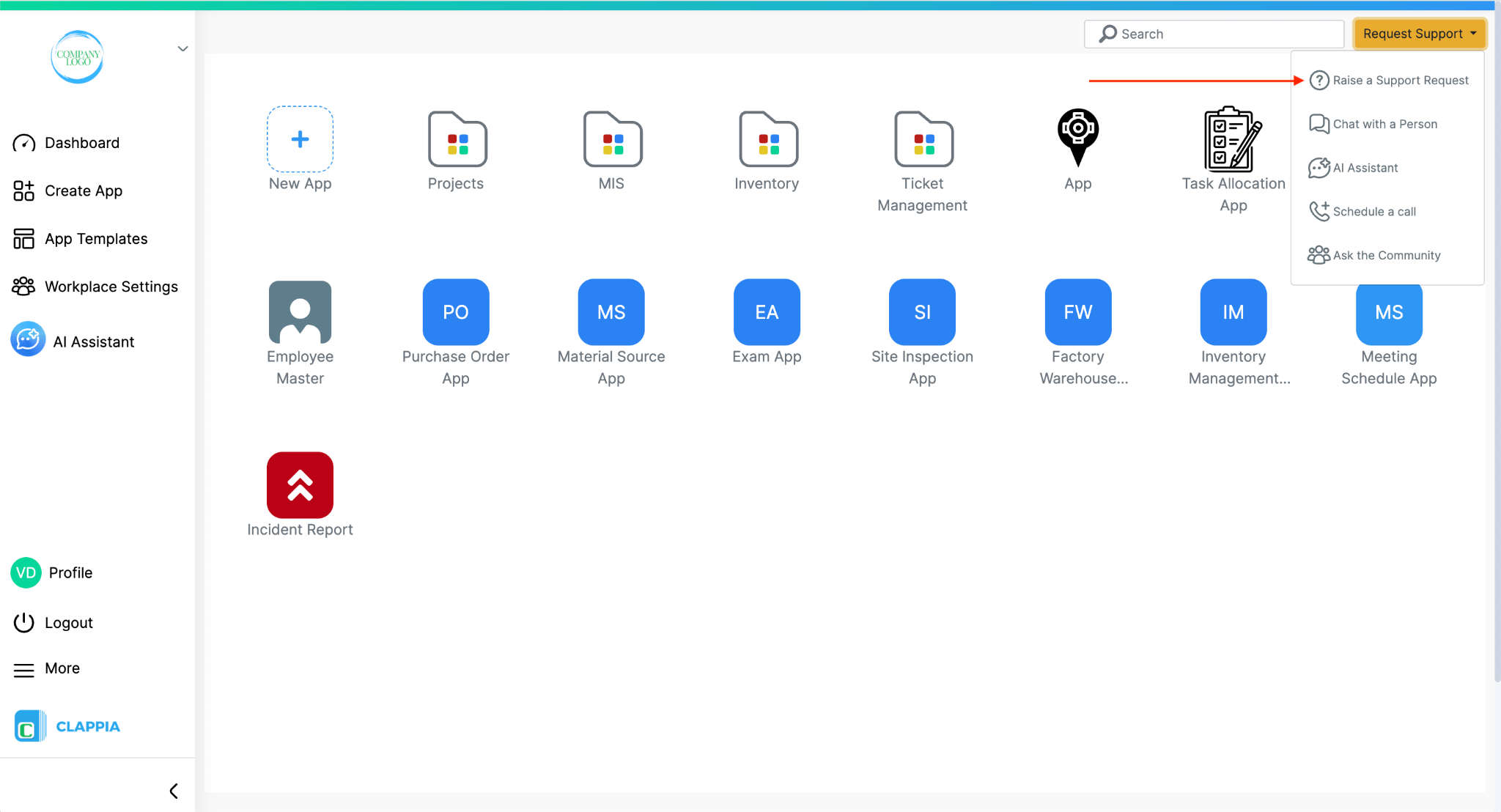Select Raise a Support Request menu item
1501x812 pixels.
point(1400,81)
